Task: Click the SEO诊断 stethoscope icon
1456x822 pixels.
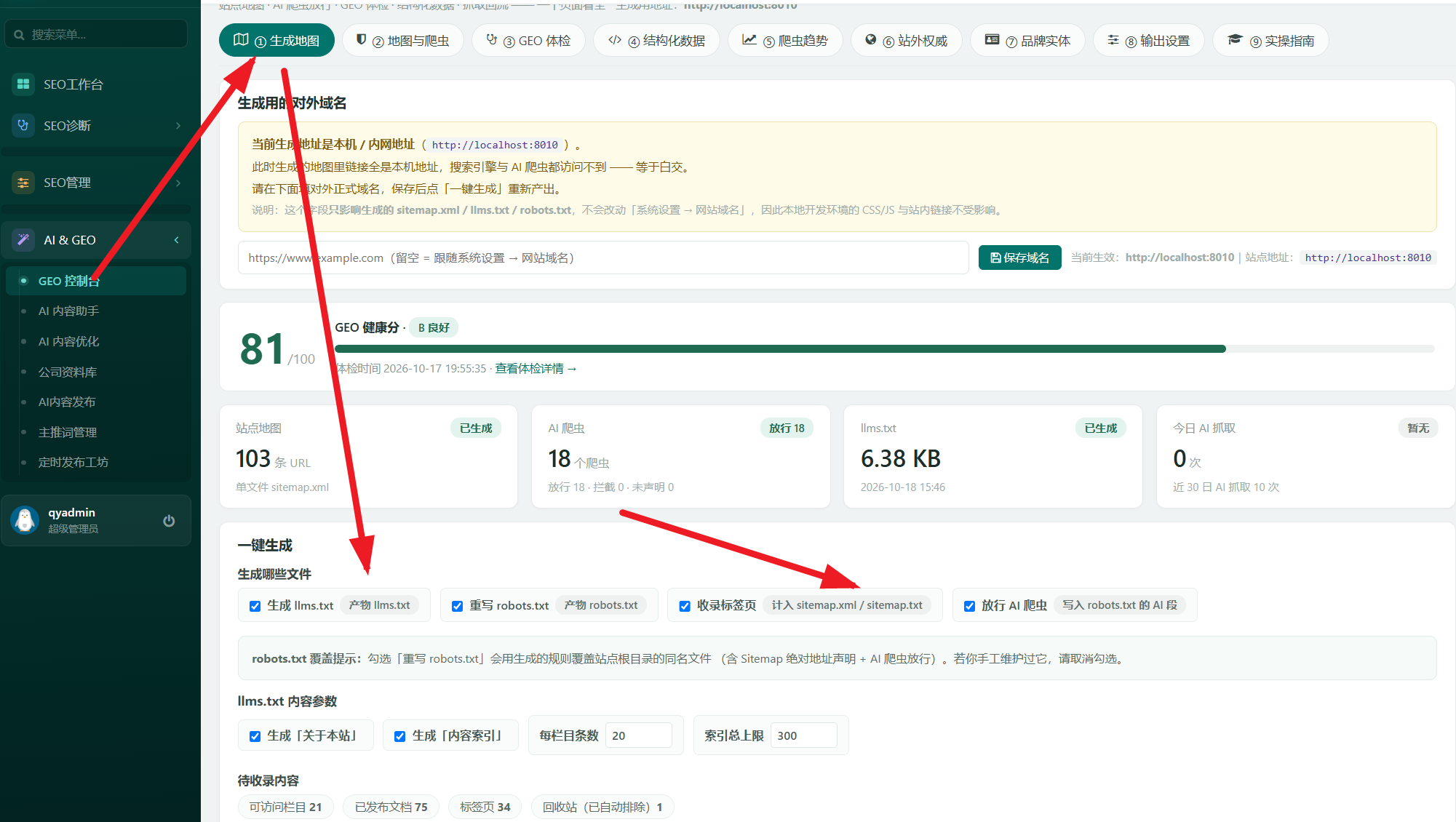Action: [23, 125]
